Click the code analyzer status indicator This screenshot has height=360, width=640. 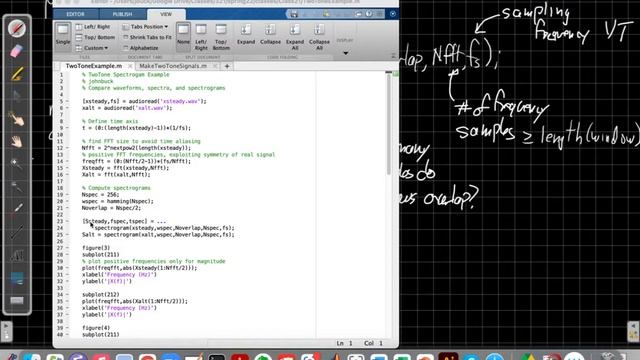(x=395, y=74)
